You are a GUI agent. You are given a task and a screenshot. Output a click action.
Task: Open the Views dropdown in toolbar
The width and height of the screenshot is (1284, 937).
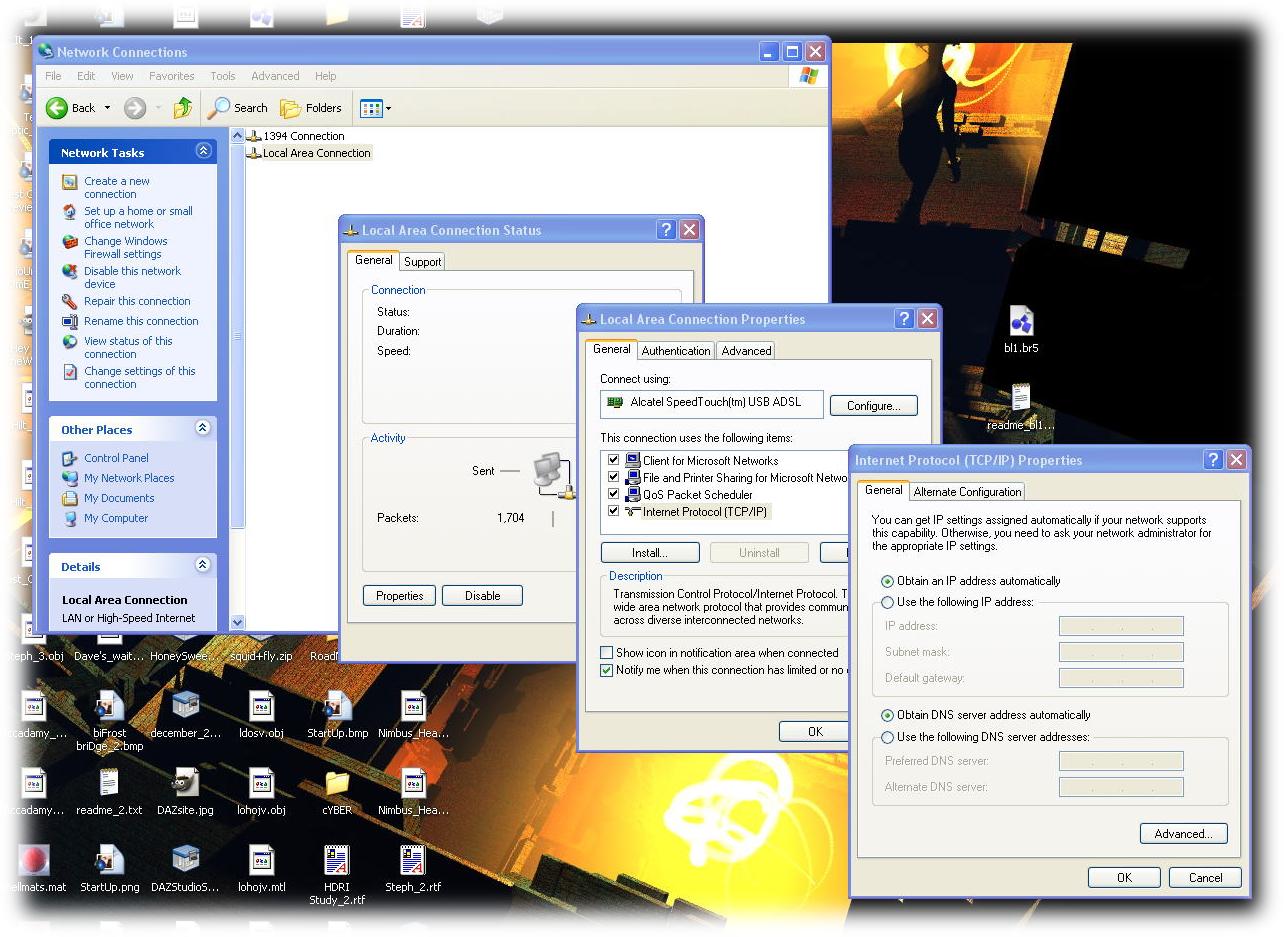(x=376, y=108)
